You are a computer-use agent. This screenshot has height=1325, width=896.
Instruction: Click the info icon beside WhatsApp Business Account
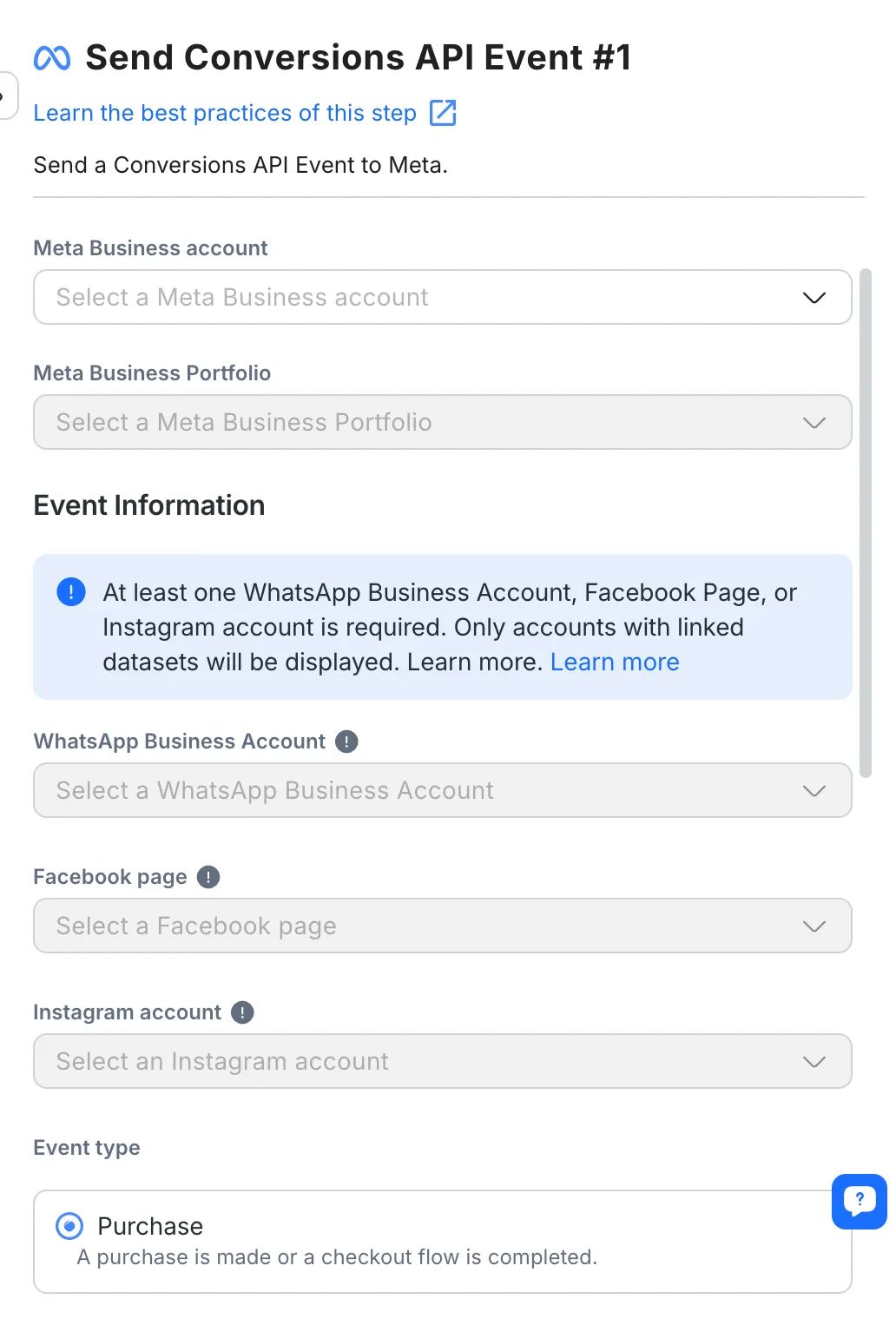coord(346,741)
